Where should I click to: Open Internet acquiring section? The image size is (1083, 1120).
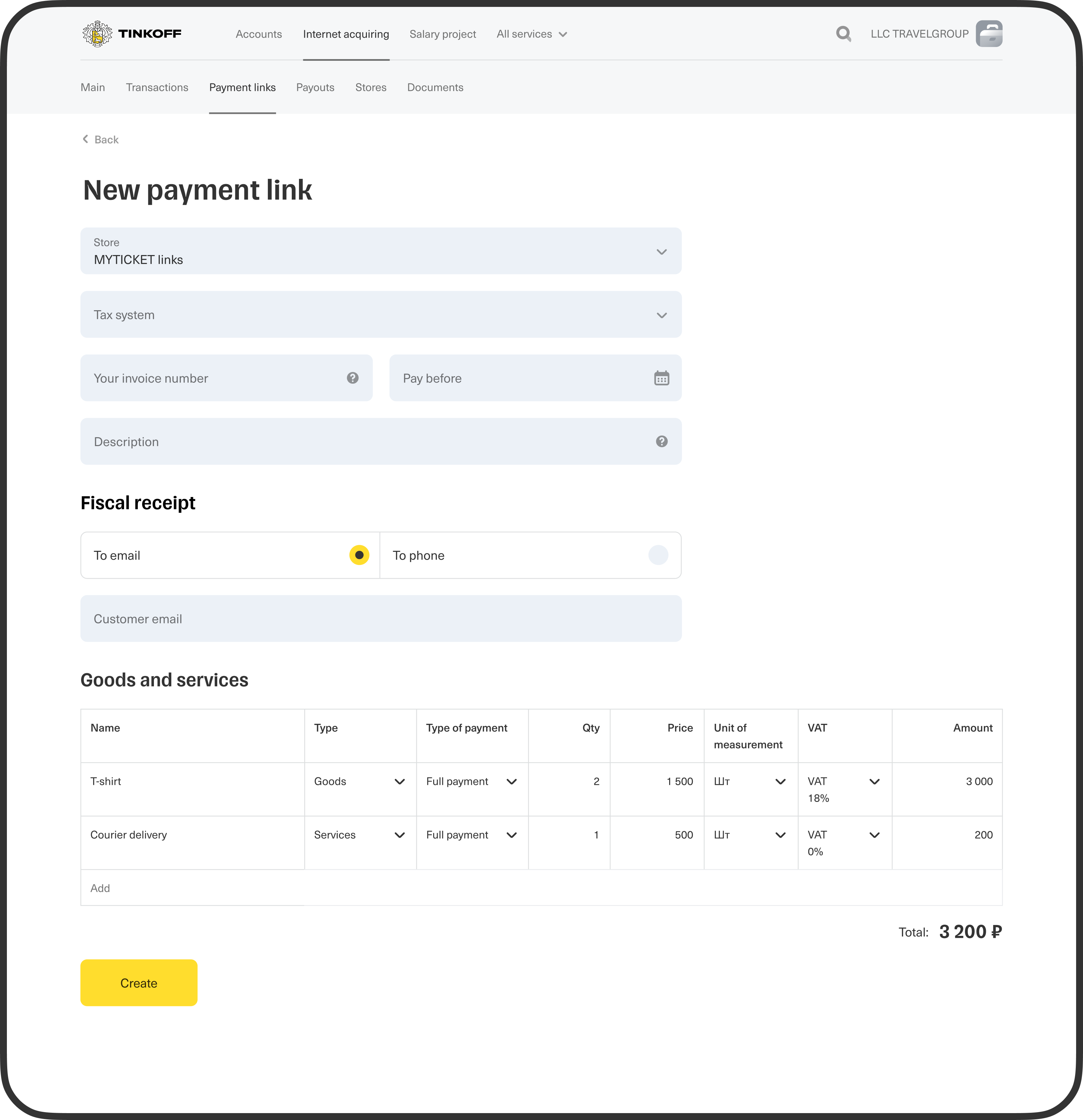(x=346, y=34)
